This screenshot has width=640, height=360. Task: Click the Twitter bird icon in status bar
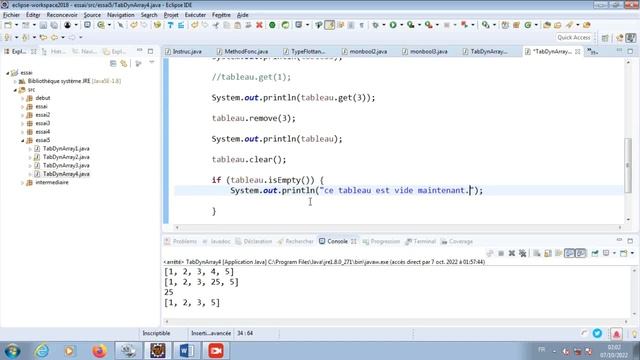(597, 333)
